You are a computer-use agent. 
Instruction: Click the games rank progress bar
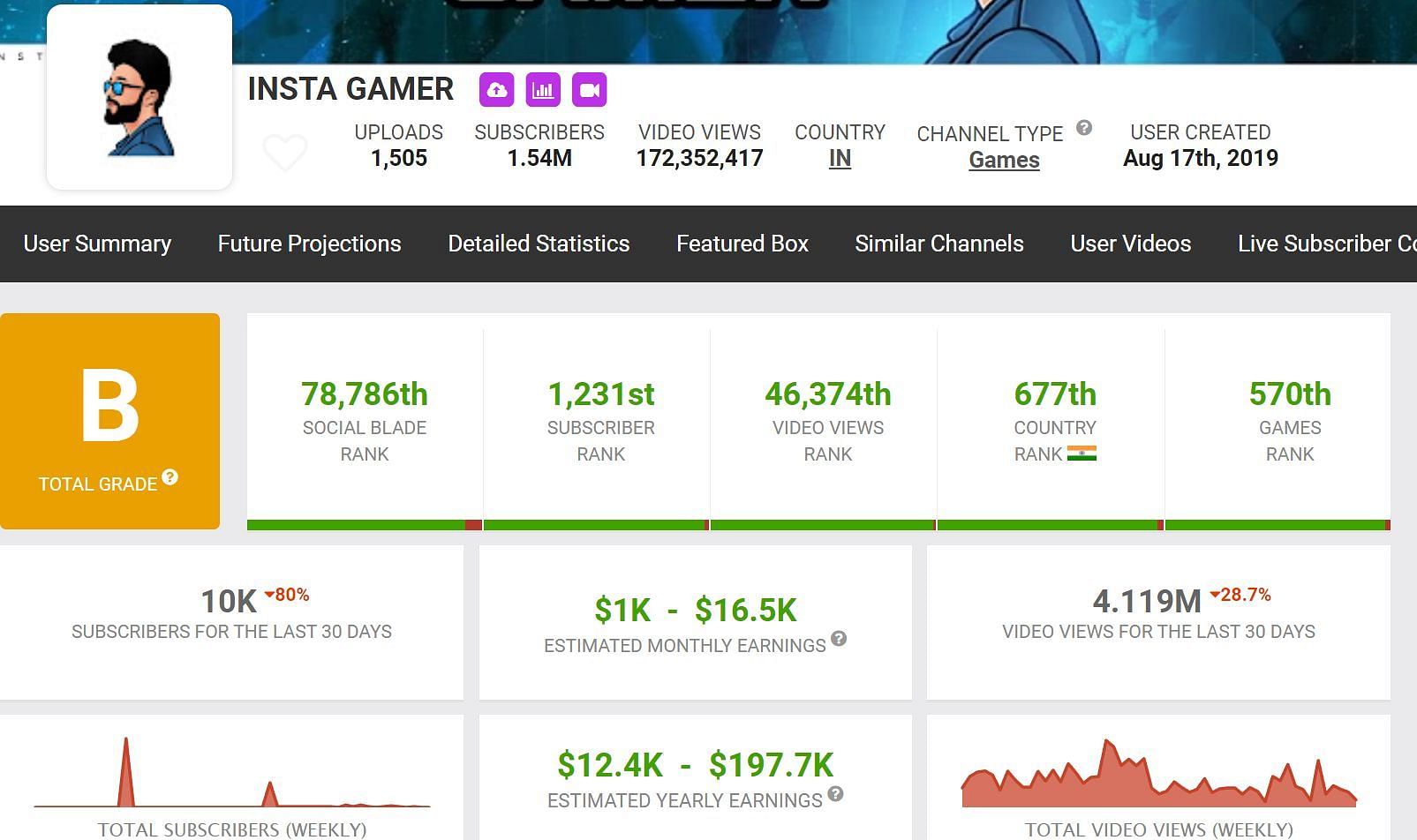point(1278,525)
